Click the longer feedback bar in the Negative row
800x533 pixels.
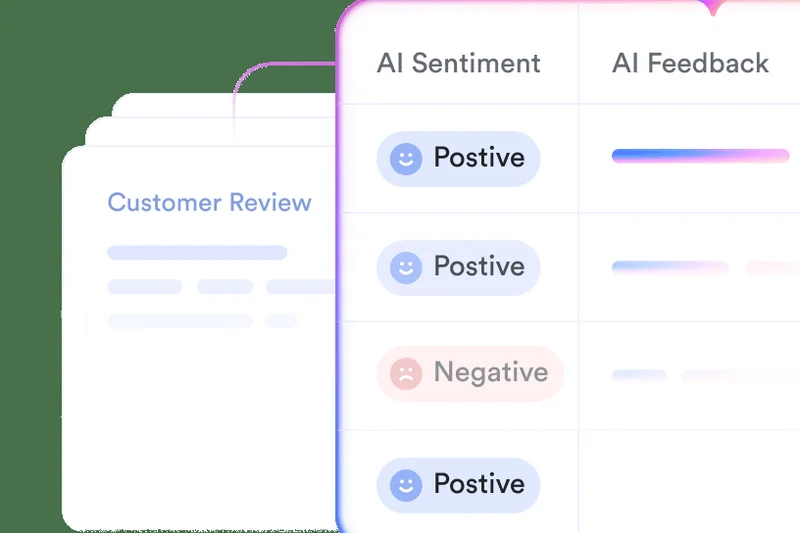738,376
